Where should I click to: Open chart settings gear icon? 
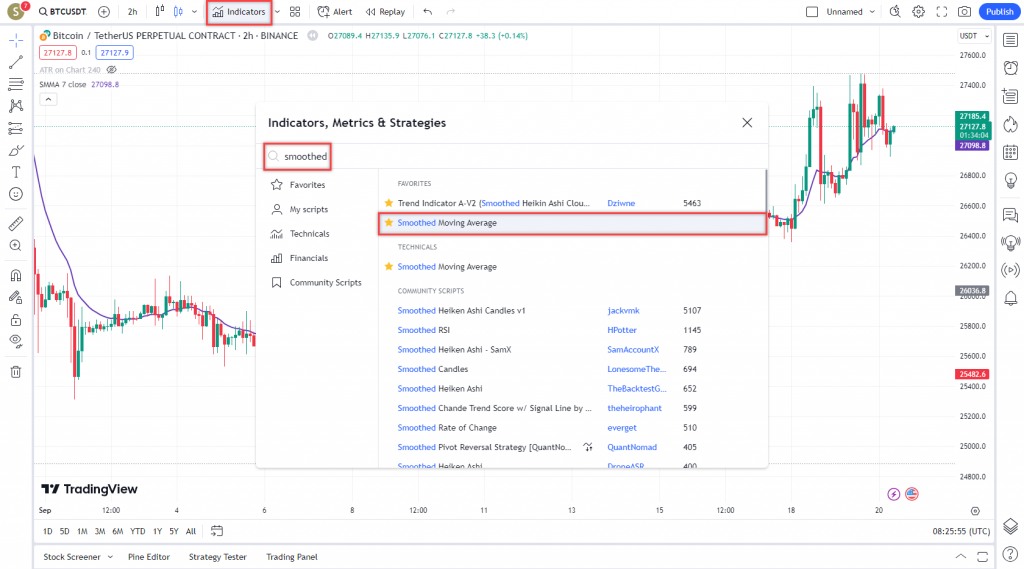pyautogui.click(x=918, y=12)
